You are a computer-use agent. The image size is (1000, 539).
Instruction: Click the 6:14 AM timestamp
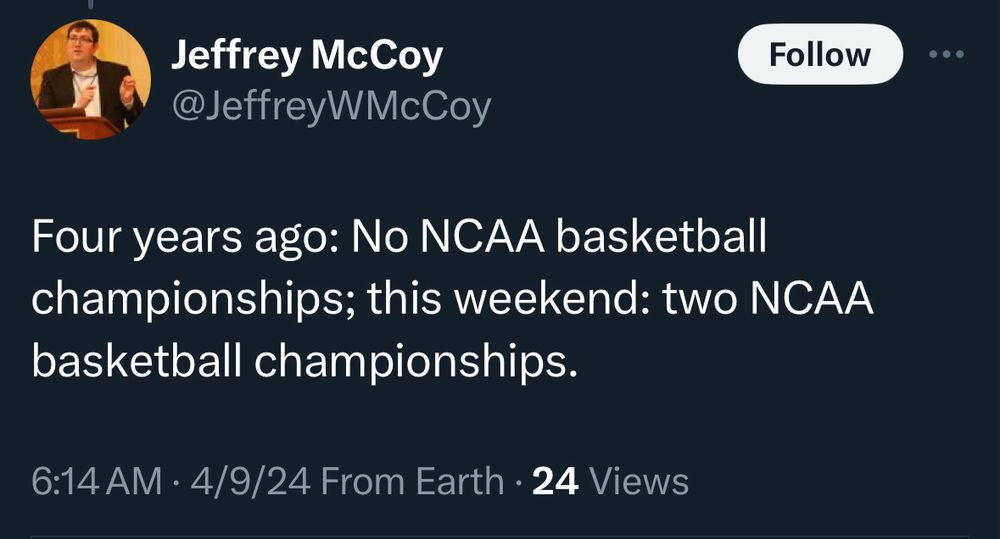pos(96,481)
